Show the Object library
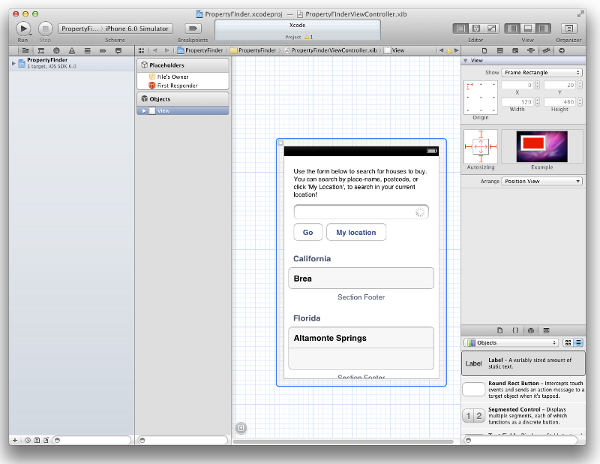The image size is (600, 464). tap(531, 330)
